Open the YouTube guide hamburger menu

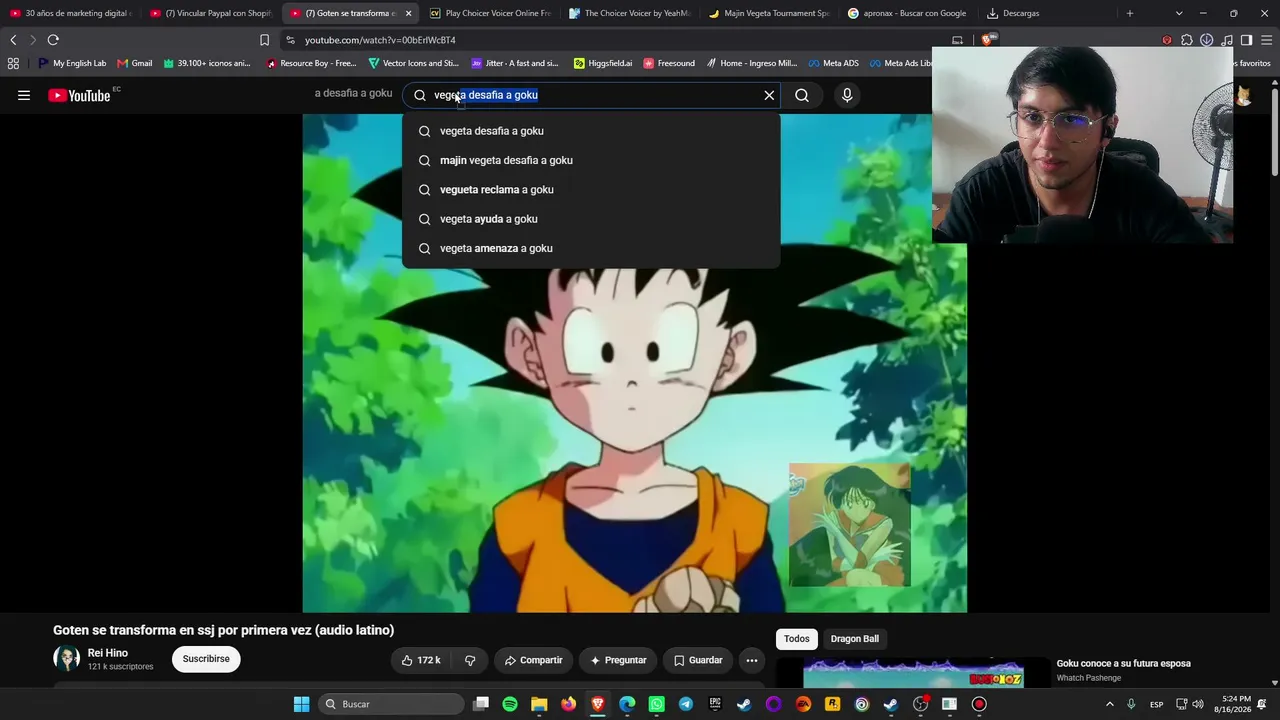click(24, 95)
